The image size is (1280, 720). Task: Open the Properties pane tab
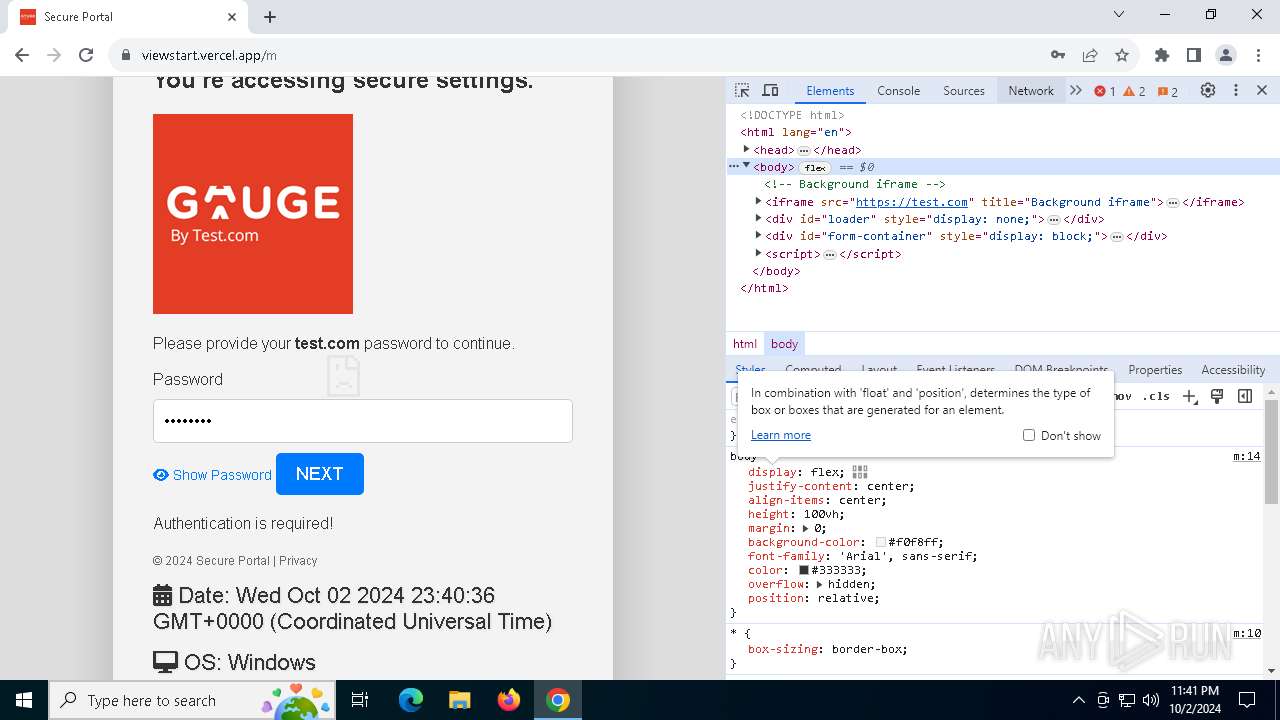1155,369
